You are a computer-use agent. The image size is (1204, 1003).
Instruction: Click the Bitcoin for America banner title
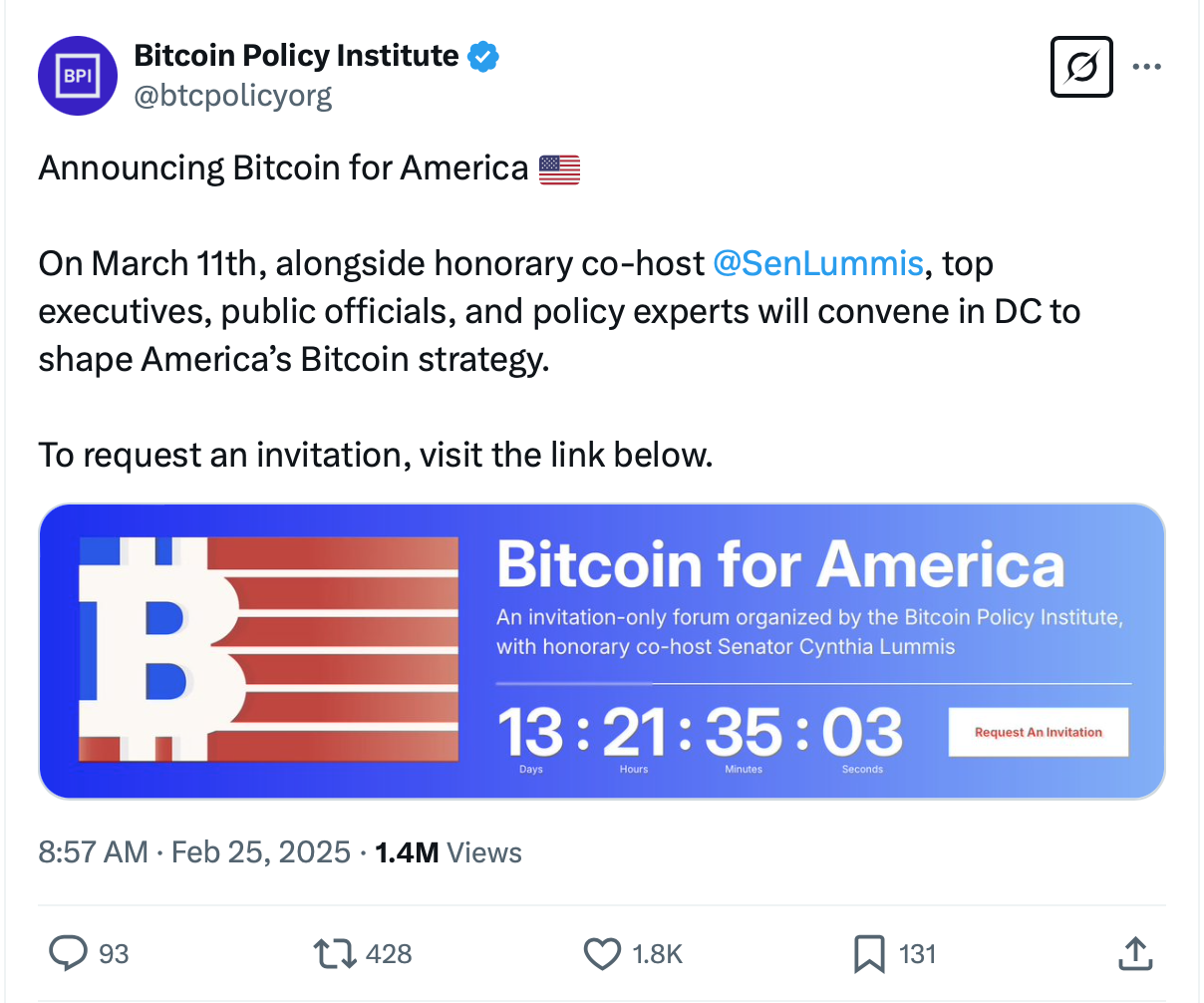[779, 565]
